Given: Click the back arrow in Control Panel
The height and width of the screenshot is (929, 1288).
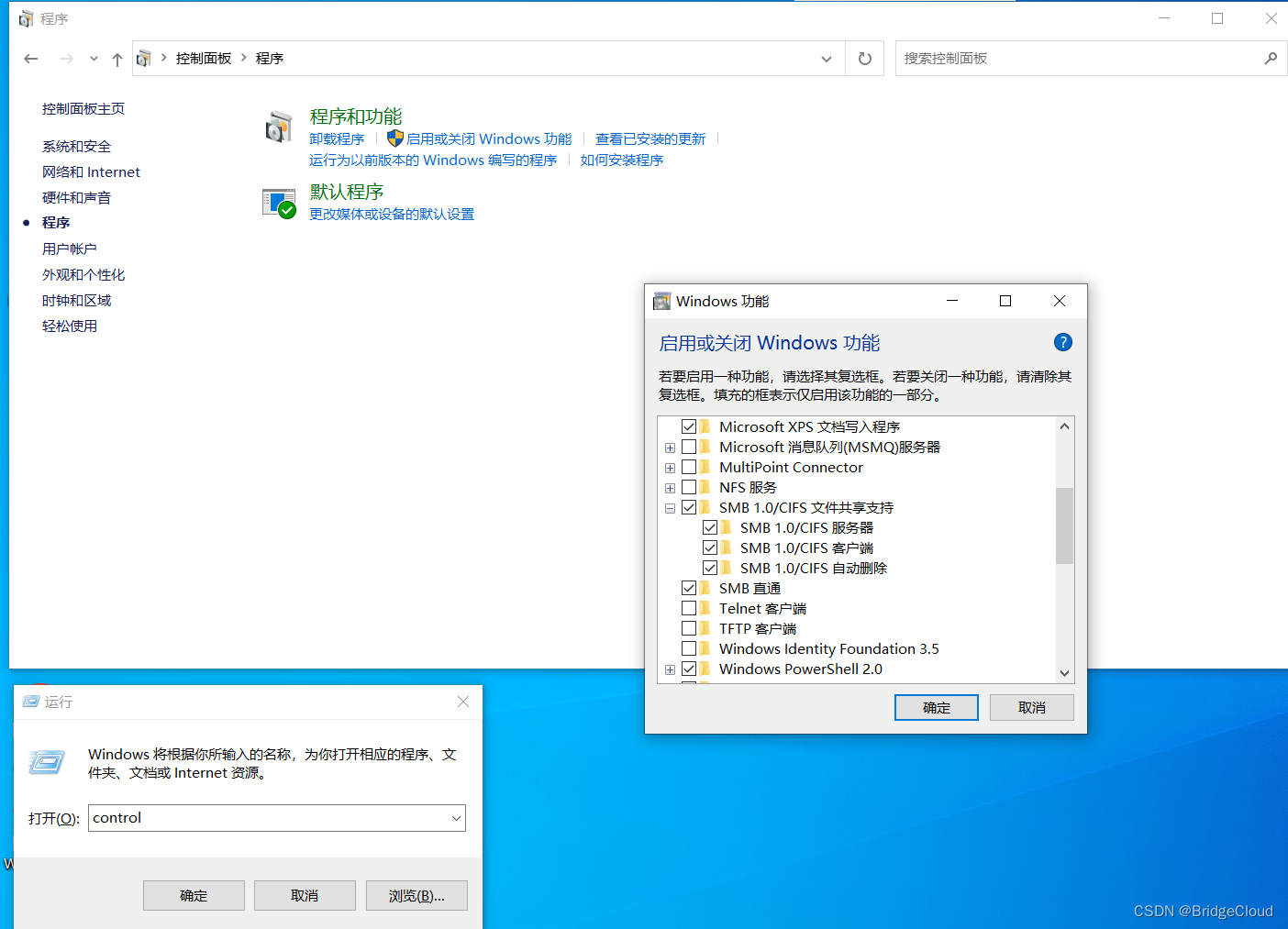Looking at the screenshot, I should (31, 59).
